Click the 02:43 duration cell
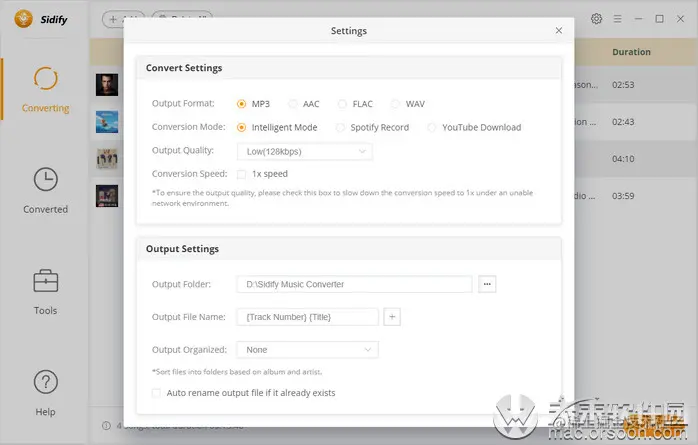Image resolution: width=698 pixels, height=445 pixels. [623, 122]
